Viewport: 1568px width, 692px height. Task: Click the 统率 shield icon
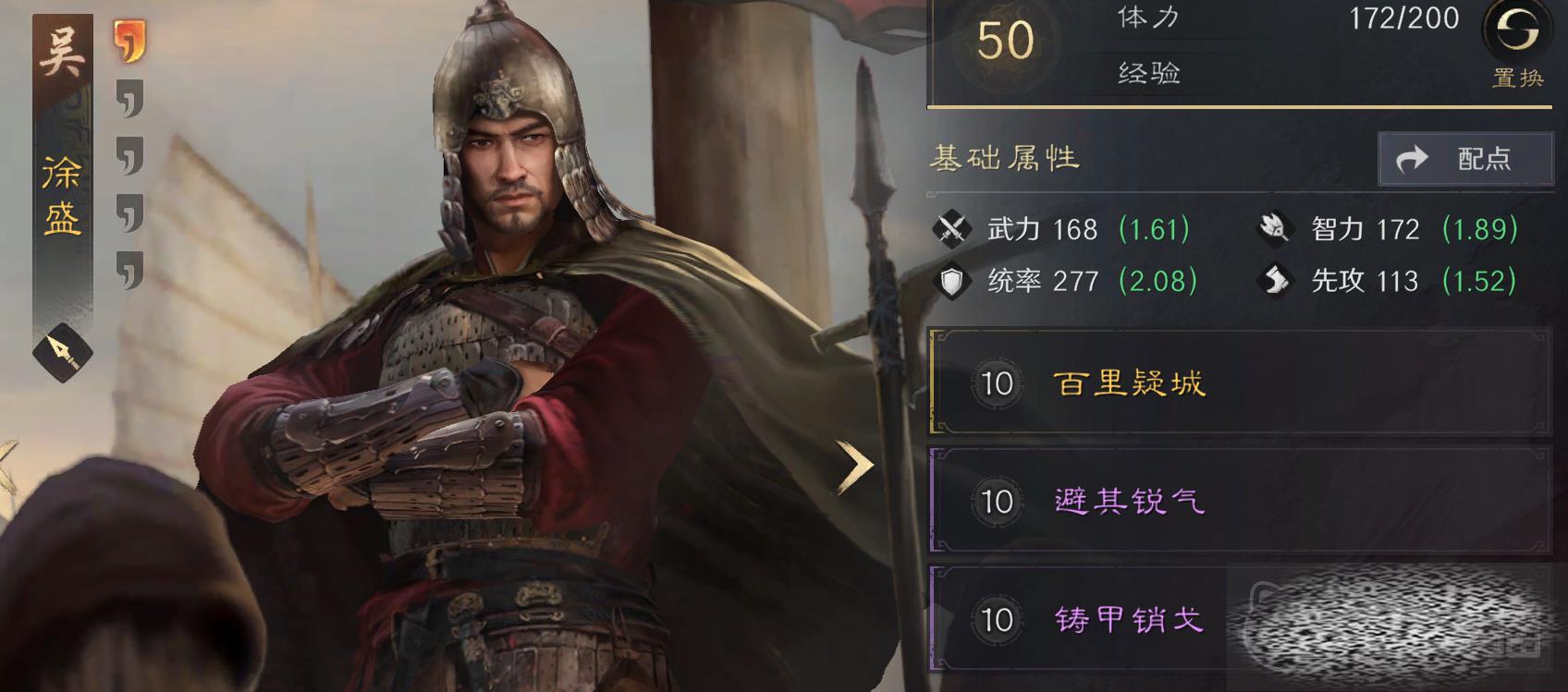(x=951, y=281)
